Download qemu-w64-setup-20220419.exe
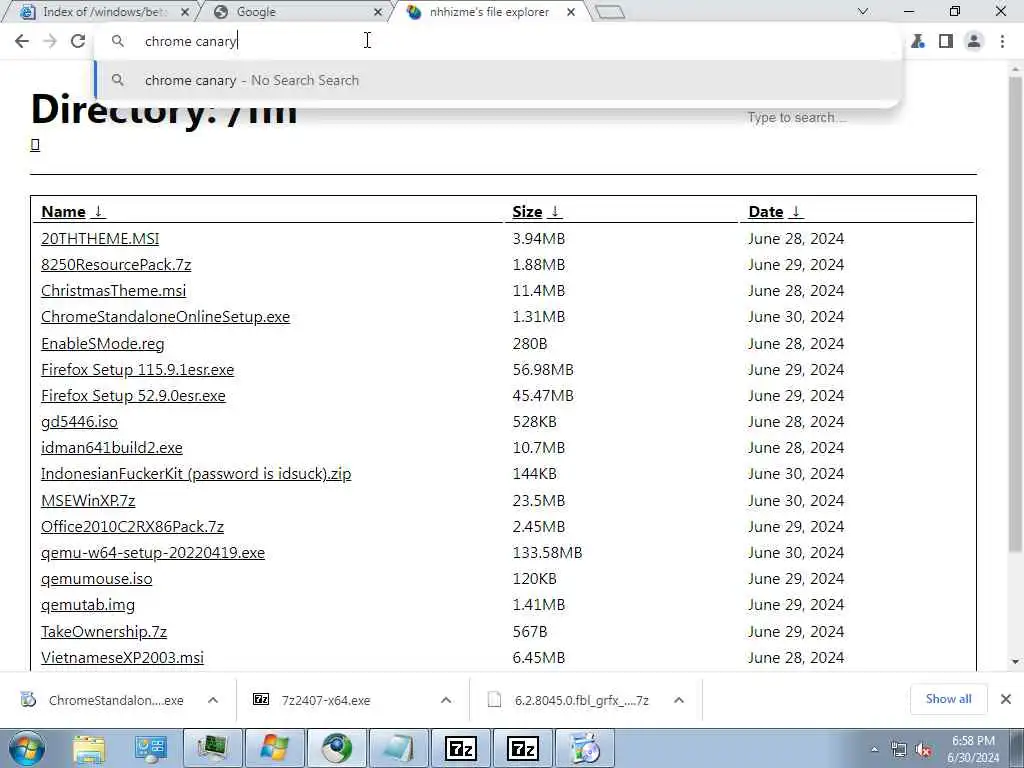The image size is (1024, 768). click(x=153, y=553)
